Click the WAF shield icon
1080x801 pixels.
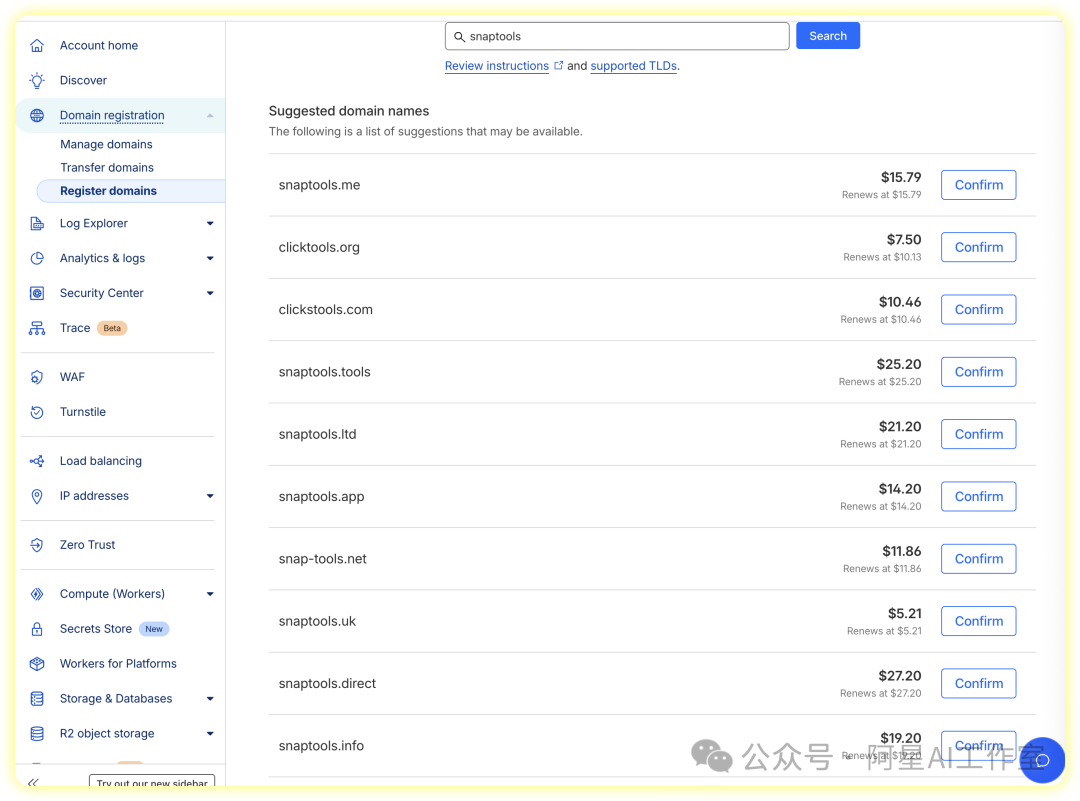[x=37, y=377]
